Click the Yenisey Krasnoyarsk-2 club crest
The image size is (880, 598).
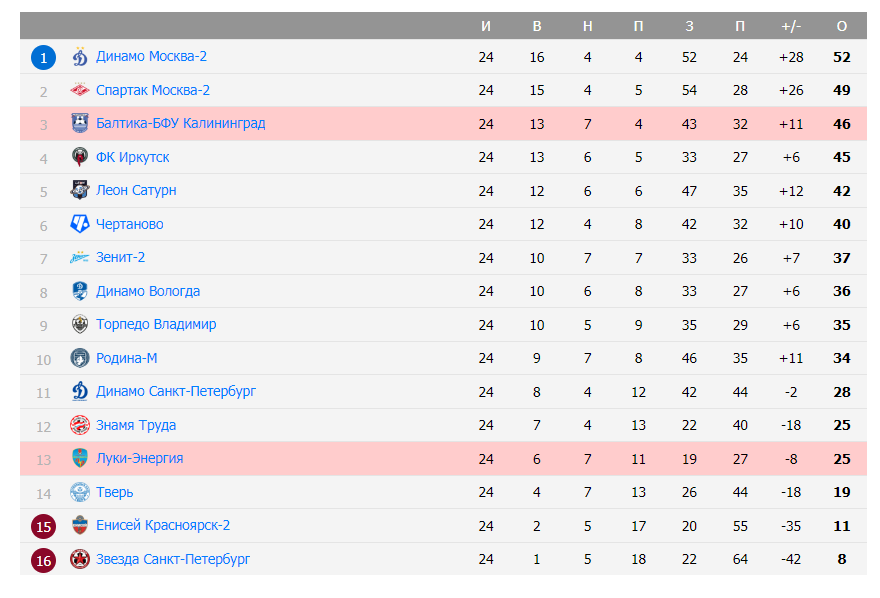coord(80,525)
